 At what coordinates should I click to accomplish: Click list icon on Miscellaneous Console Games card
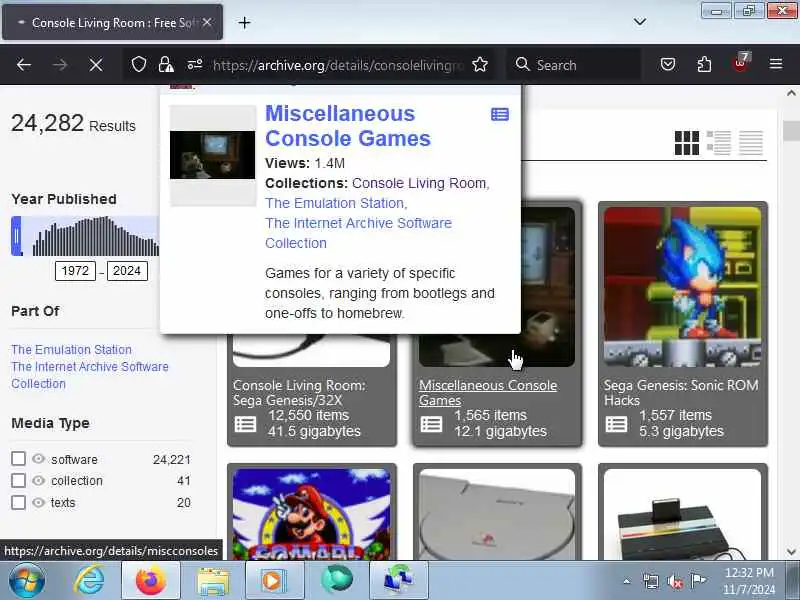coord(432,424)
